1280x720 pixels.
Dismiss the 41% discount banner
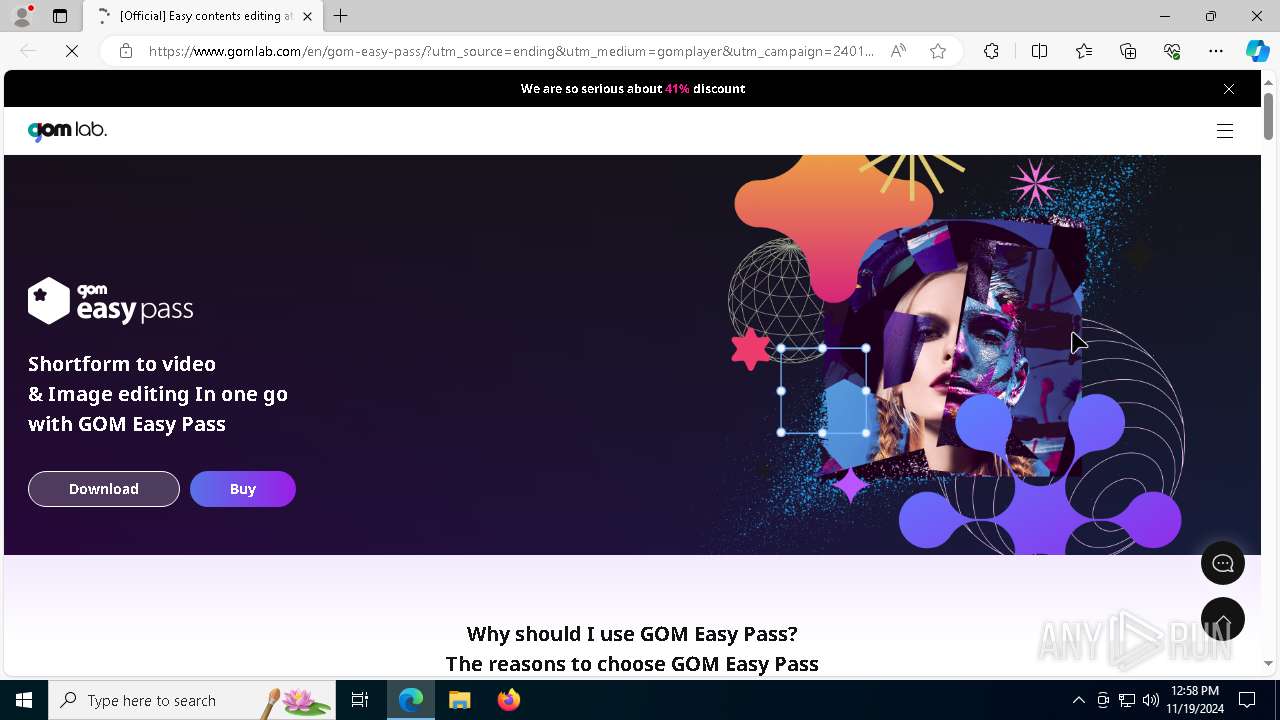1229,89
